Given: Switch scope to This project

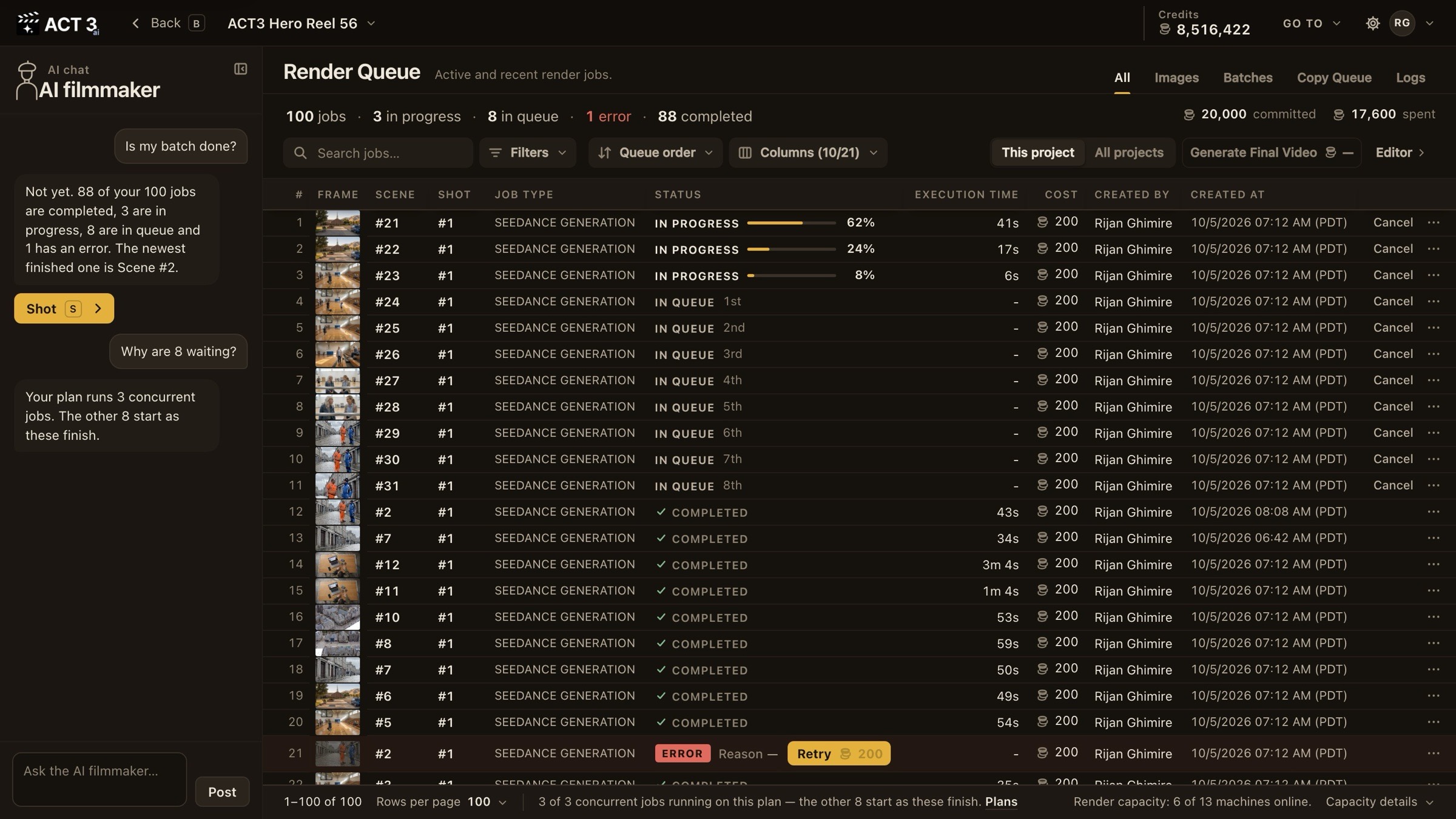Looking at the screenshot, I should (1037, 153).
